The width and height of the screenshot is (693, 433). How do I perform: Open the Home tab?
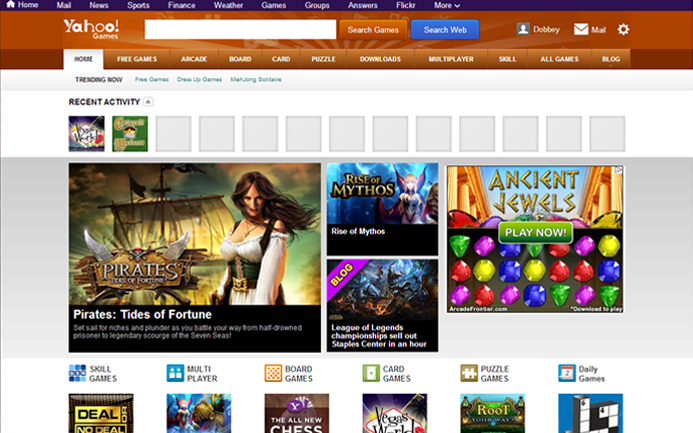84,59
